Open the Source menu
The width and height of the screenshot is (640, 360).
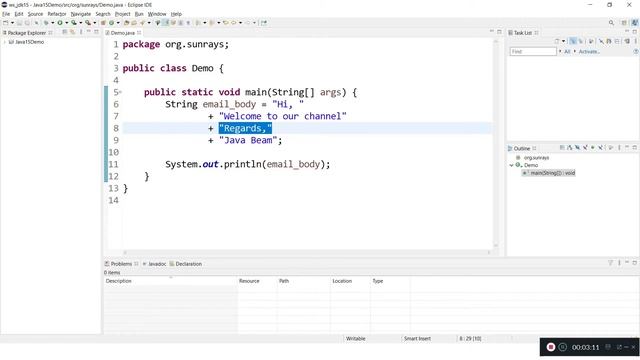(x=35, y=14)
